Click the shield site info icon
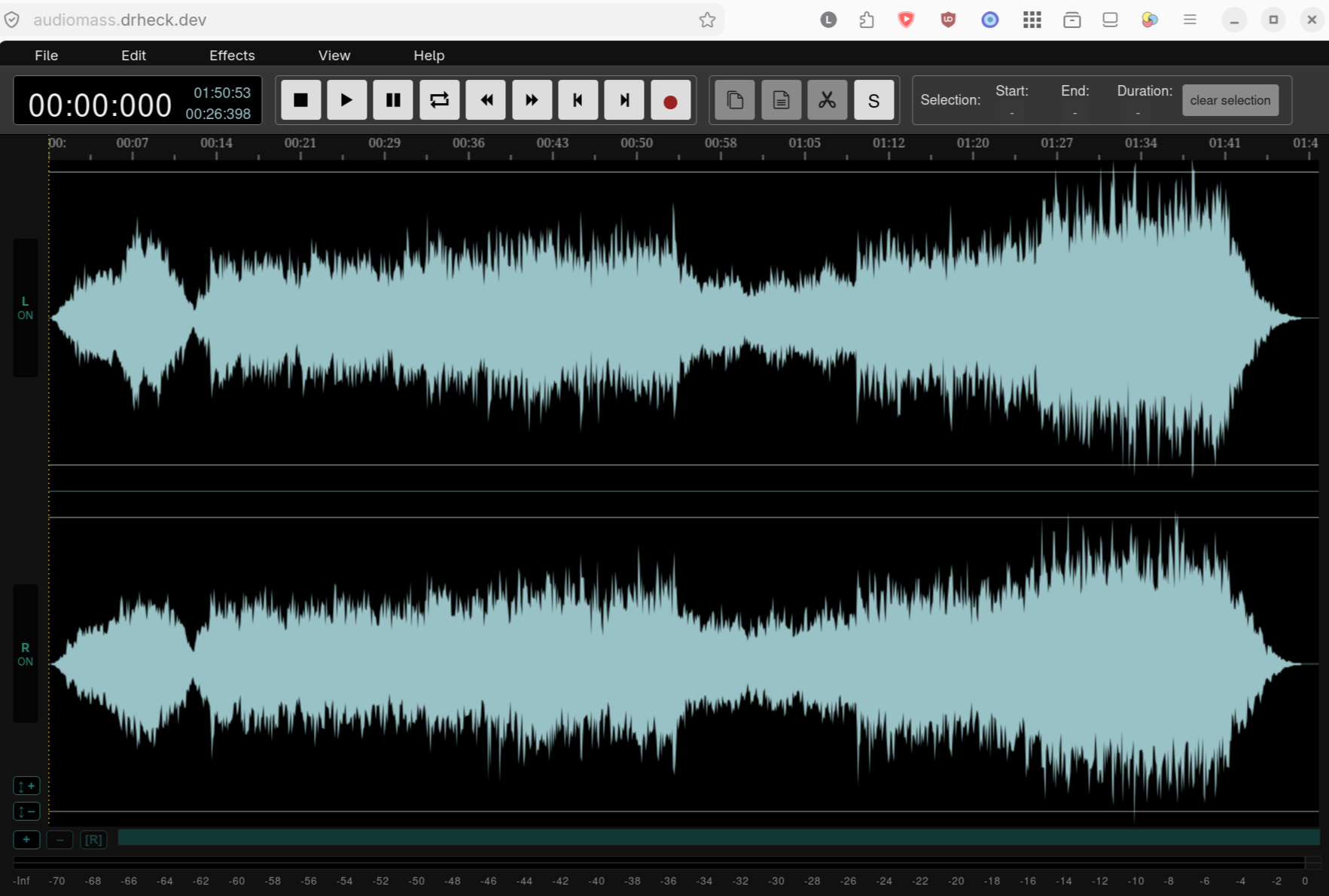 pyautogui.click(x=12, y=20)
